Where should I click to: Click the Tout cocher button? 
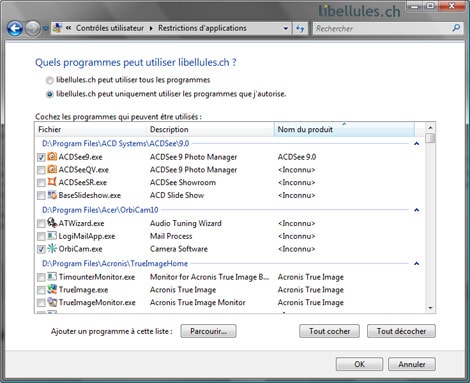click(x=329, y=331)
